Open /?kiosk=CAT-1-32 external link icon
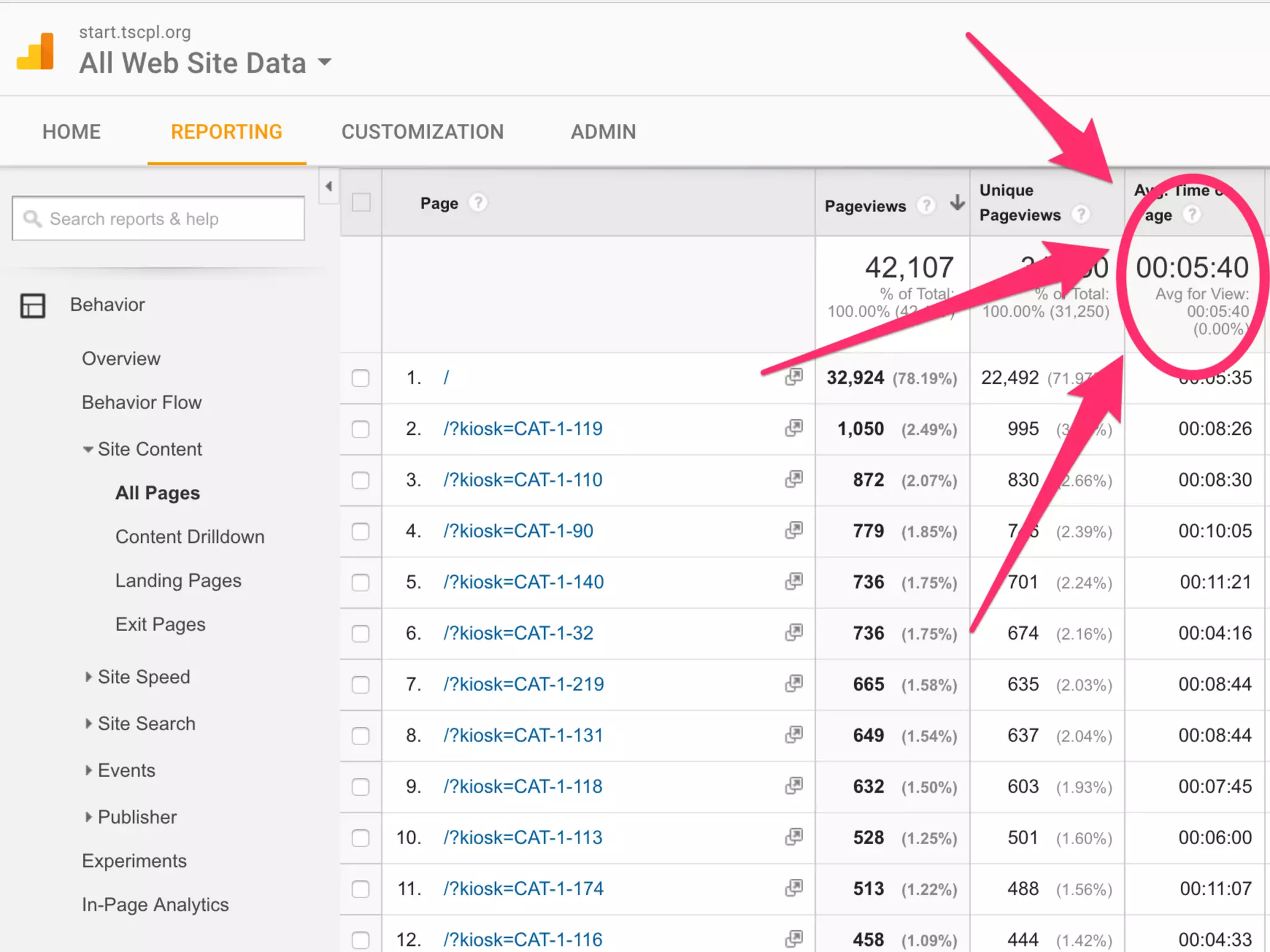Screen dimensions: 1270x952 point(794,633)
